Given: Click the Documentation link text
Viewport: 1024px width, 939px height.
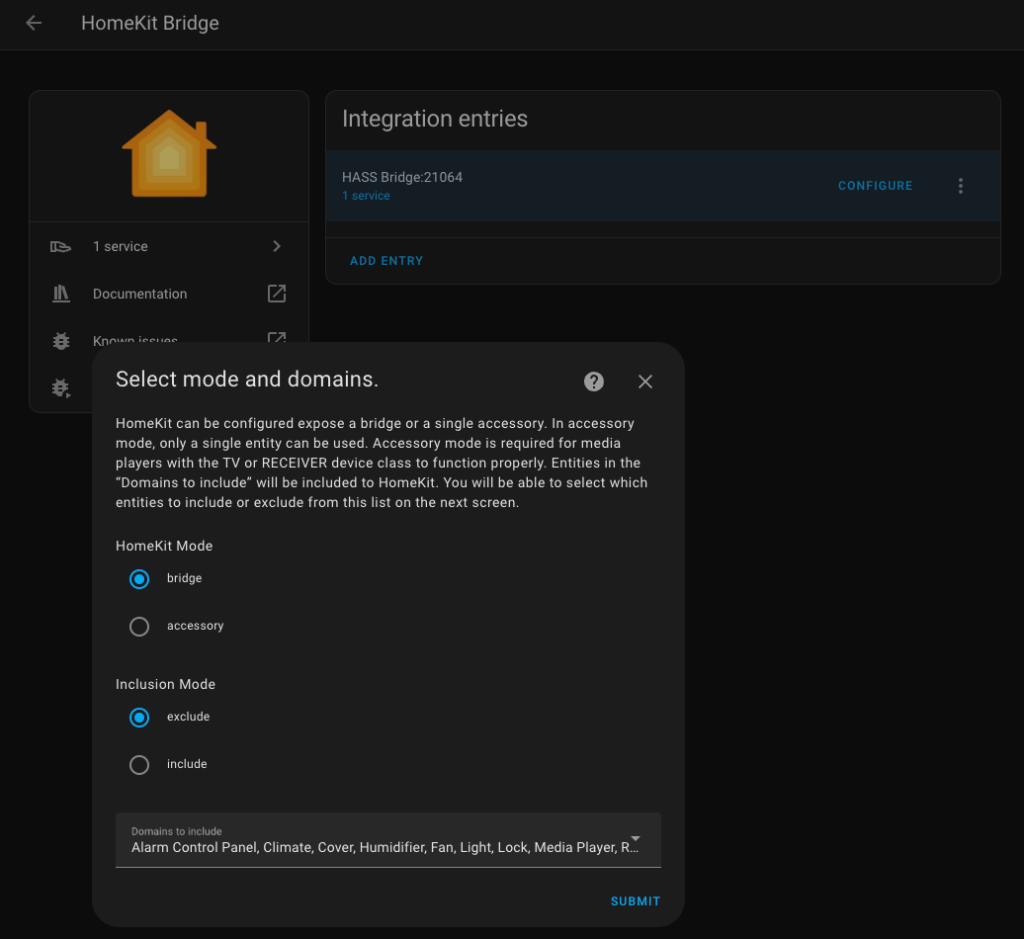Looking at the screenshot, I should [x=140, y=294].
